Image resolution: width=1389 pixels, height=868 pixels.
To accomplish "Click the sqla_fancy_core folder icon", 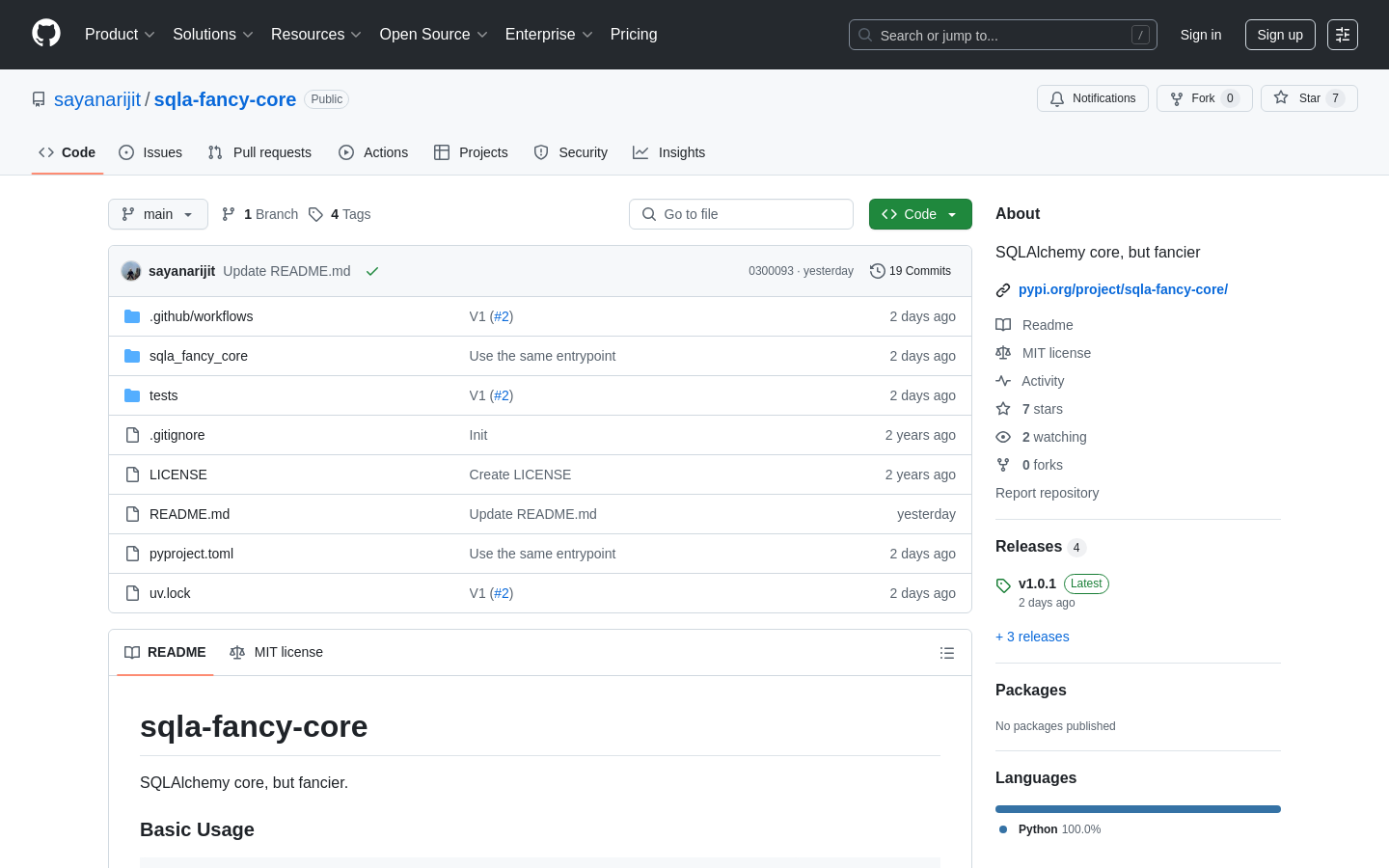I will pos(132,356).
